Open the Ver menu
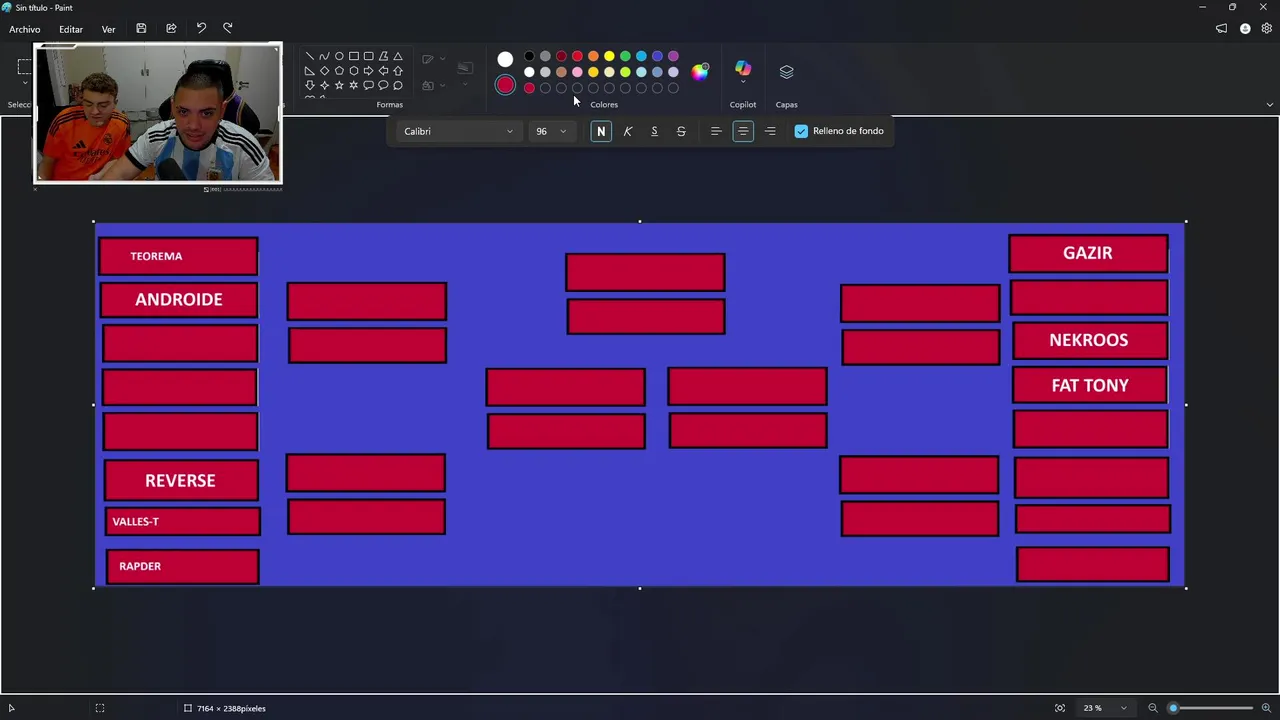 click(x=108, y=29)
